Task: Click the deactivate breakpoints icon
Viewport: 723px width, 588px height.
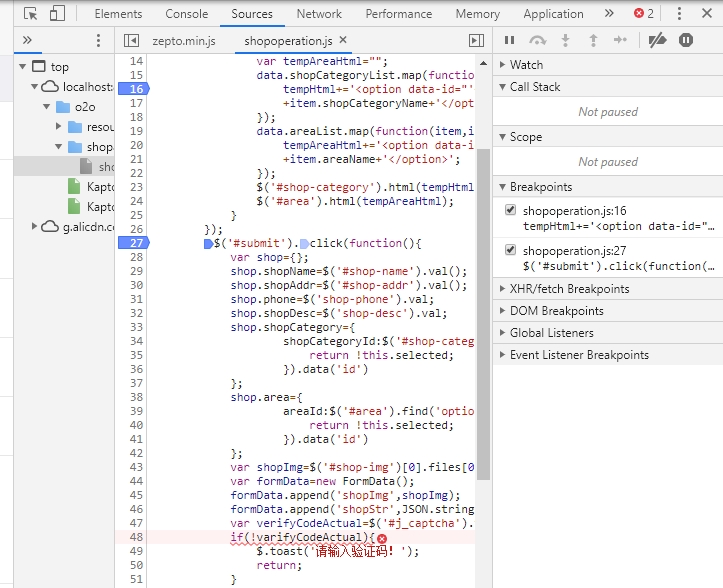Action: 657,40
